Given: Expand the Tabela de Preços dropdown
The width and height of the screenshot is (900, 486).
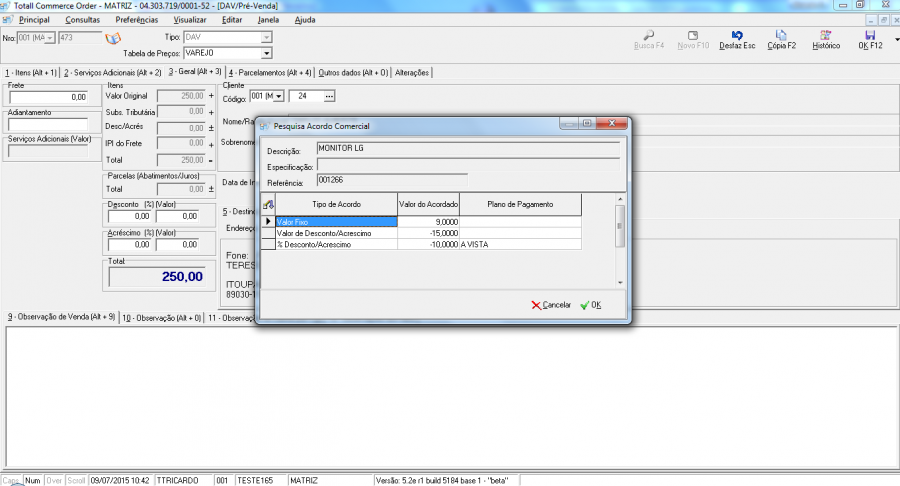Looking at the screenshot, I should click(x=267, y=53).
